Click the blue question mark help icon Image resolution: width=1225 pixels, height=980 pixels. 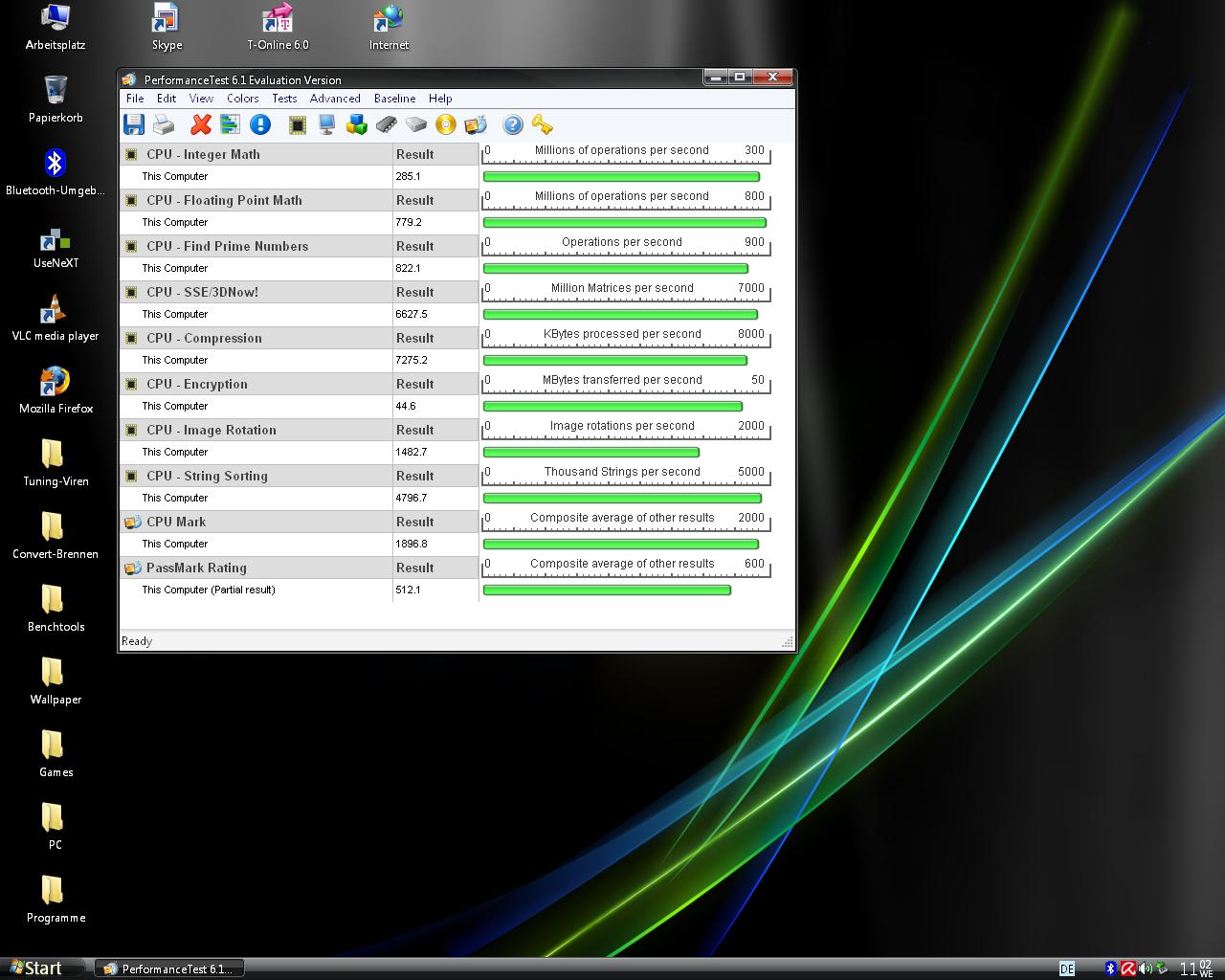coord(513,124)
